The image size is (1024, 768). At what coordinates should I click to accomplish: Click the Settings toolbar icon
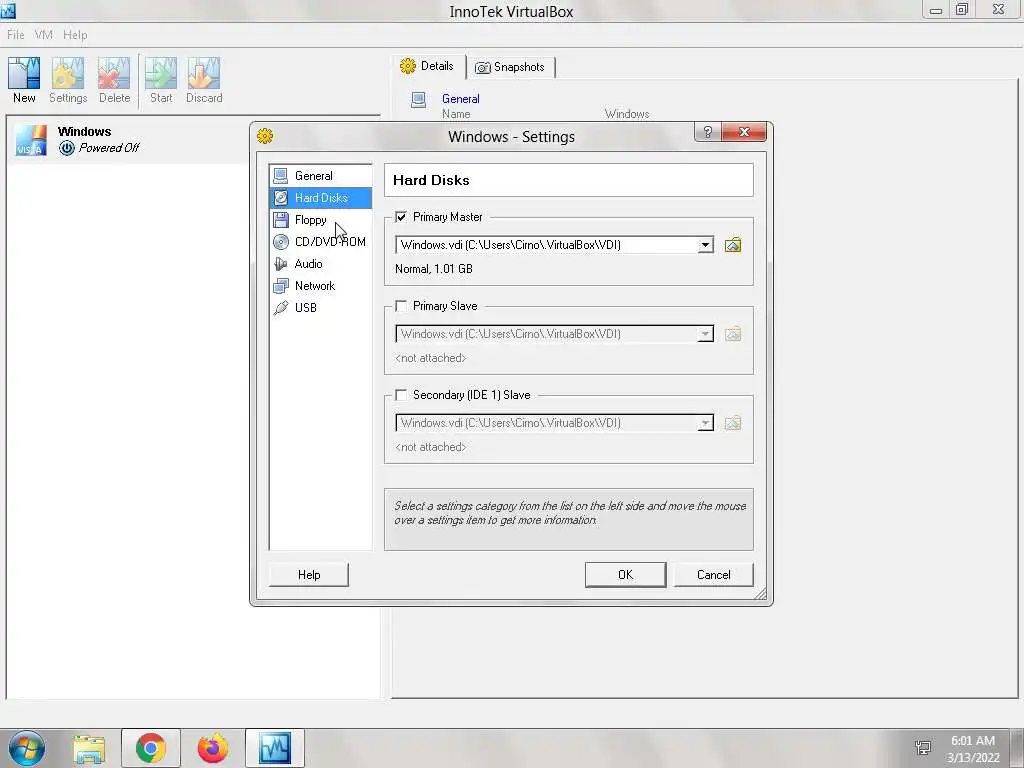click(68, 80)
